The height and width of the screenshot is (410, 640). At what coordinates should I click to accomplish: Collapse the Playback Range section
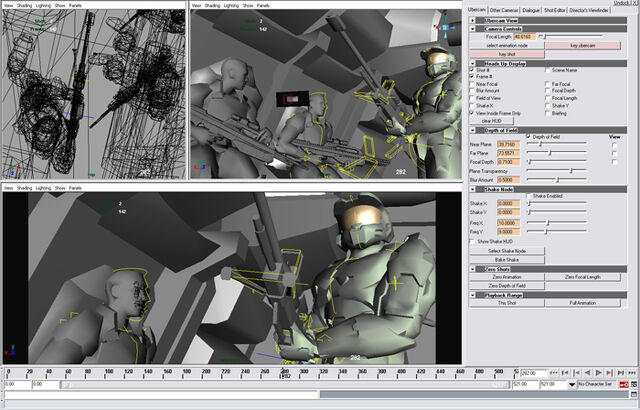472,295
